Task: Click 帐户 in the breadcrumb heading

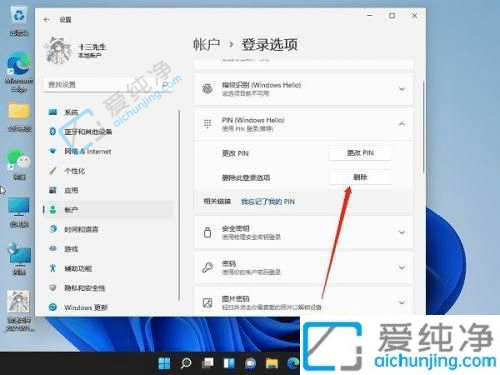Action: tap(207, 45)
